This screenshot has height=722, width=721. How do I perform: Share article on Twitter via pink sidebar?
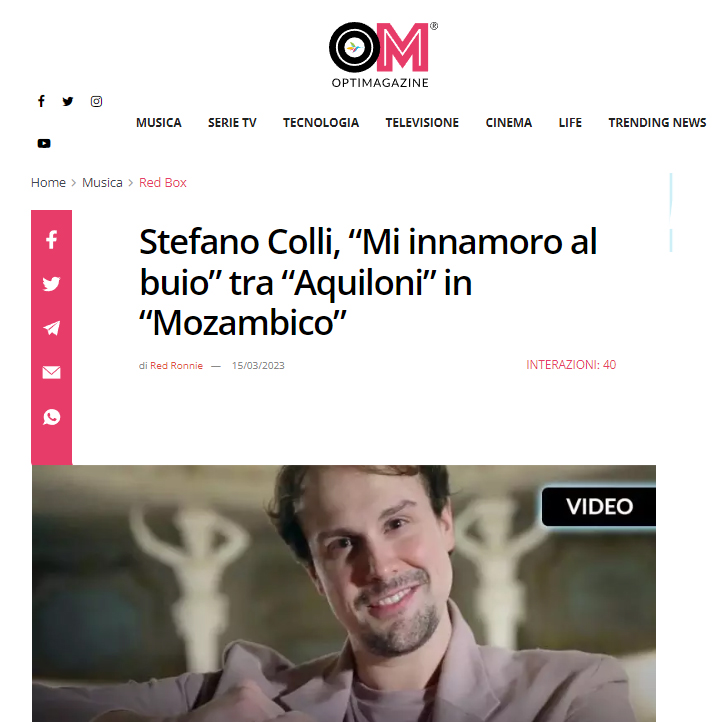pos(52,284)
